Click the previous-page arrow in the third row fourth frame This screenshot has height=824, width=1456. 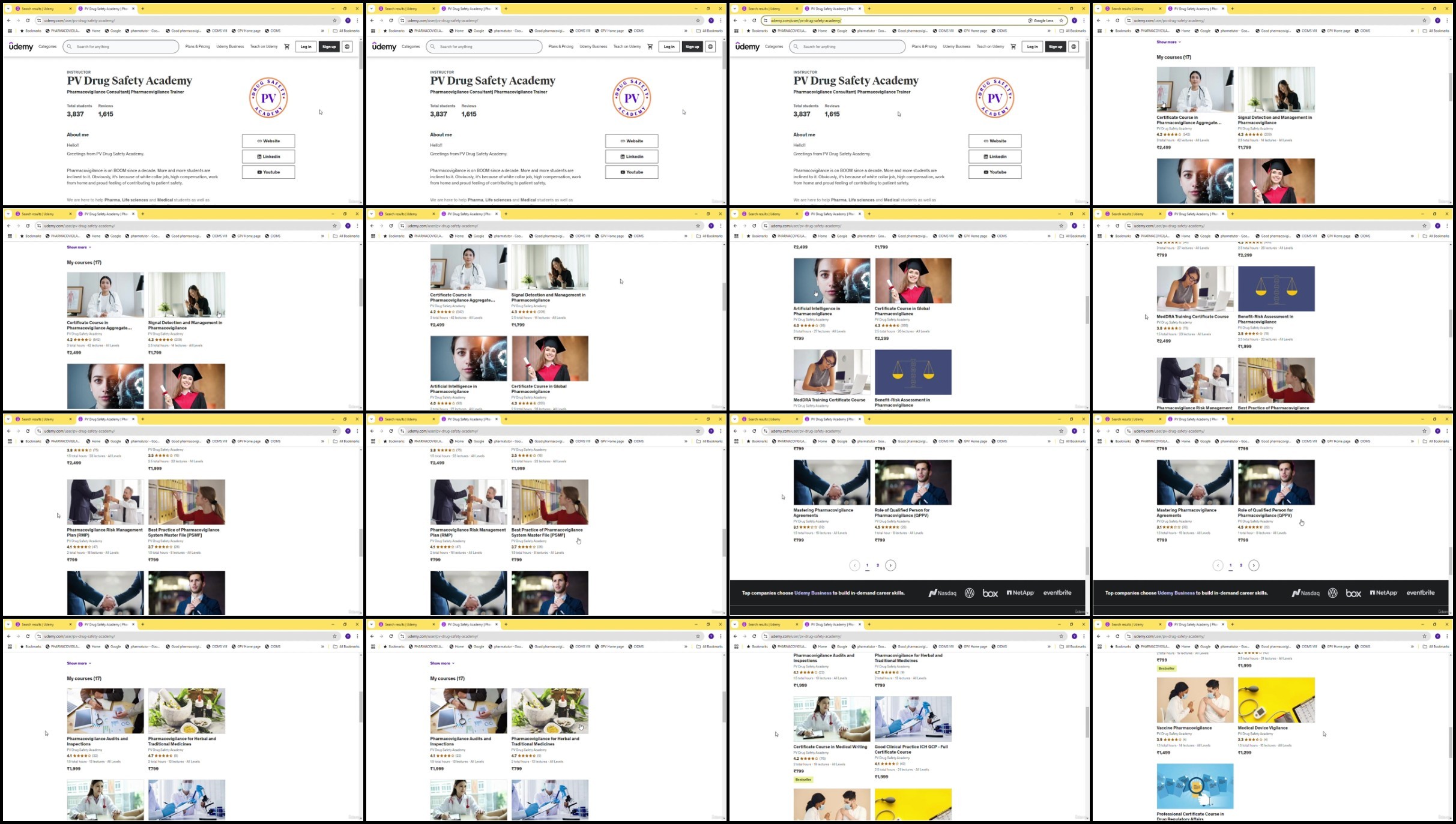point(1218,565)
